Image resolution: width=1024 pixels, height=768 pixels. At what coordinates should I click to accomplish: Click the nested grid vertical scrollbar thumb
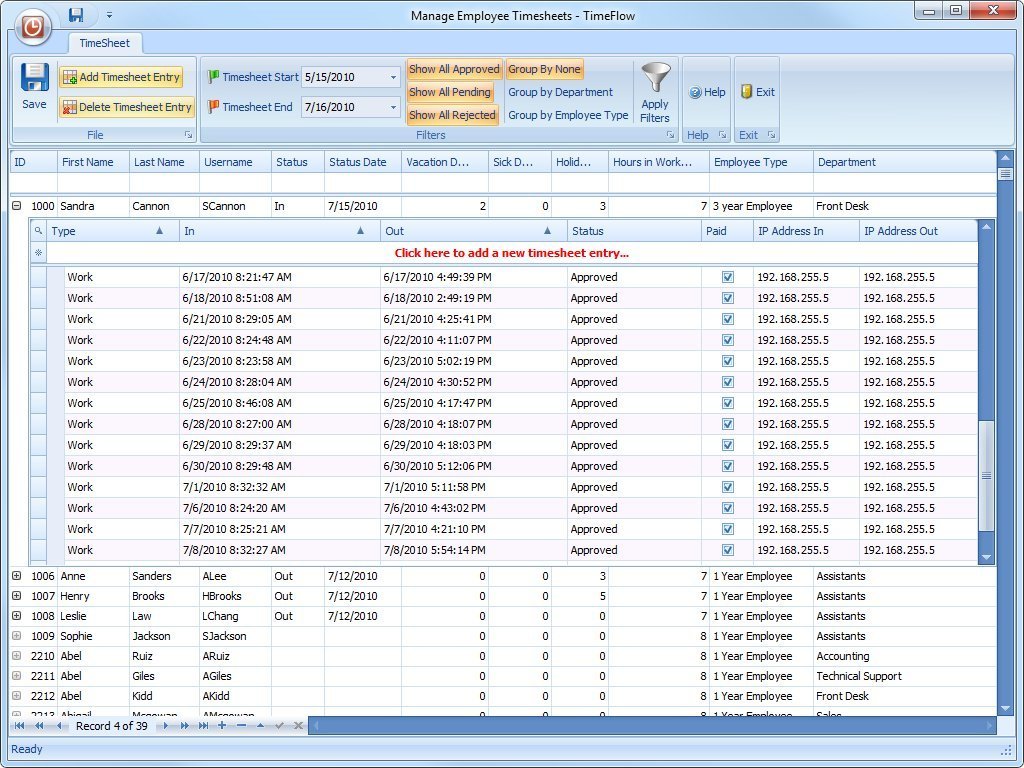coord(986,475)
